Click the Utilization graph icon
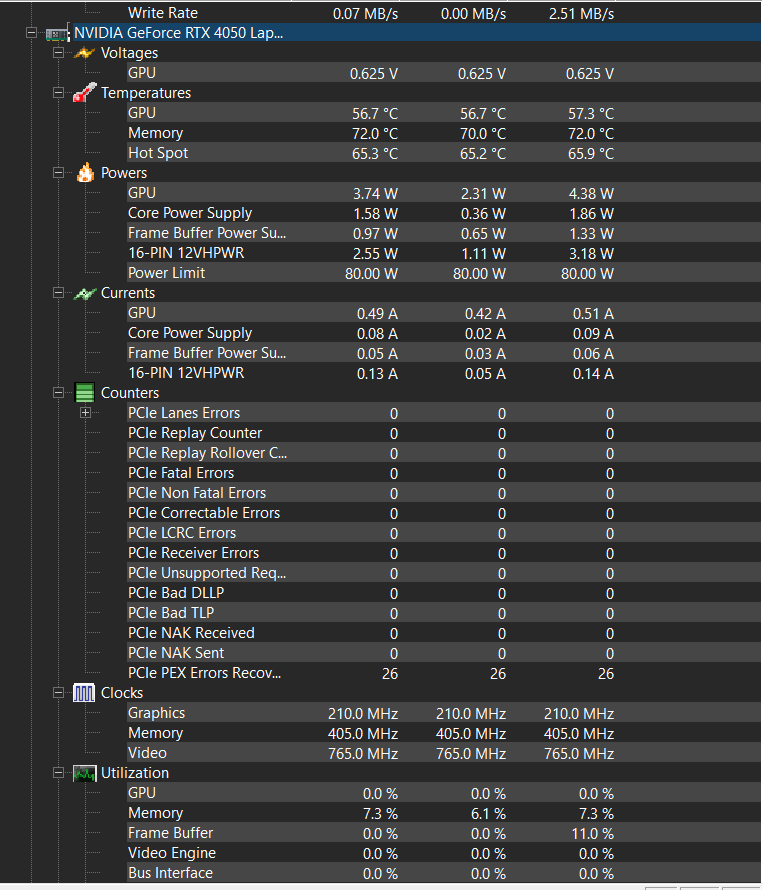The image size is (762, 890). (84, 773)
